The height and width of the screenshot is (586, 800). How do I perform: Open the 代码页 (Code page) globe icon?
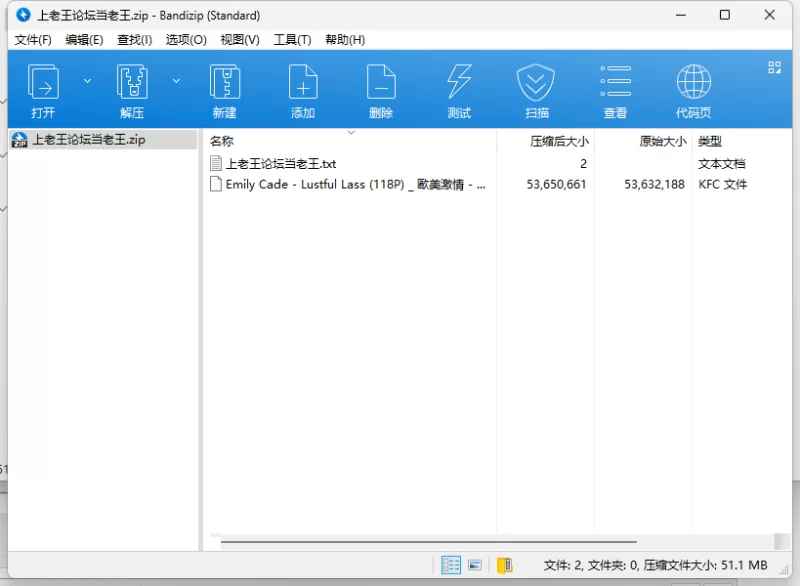pos(693,82)
